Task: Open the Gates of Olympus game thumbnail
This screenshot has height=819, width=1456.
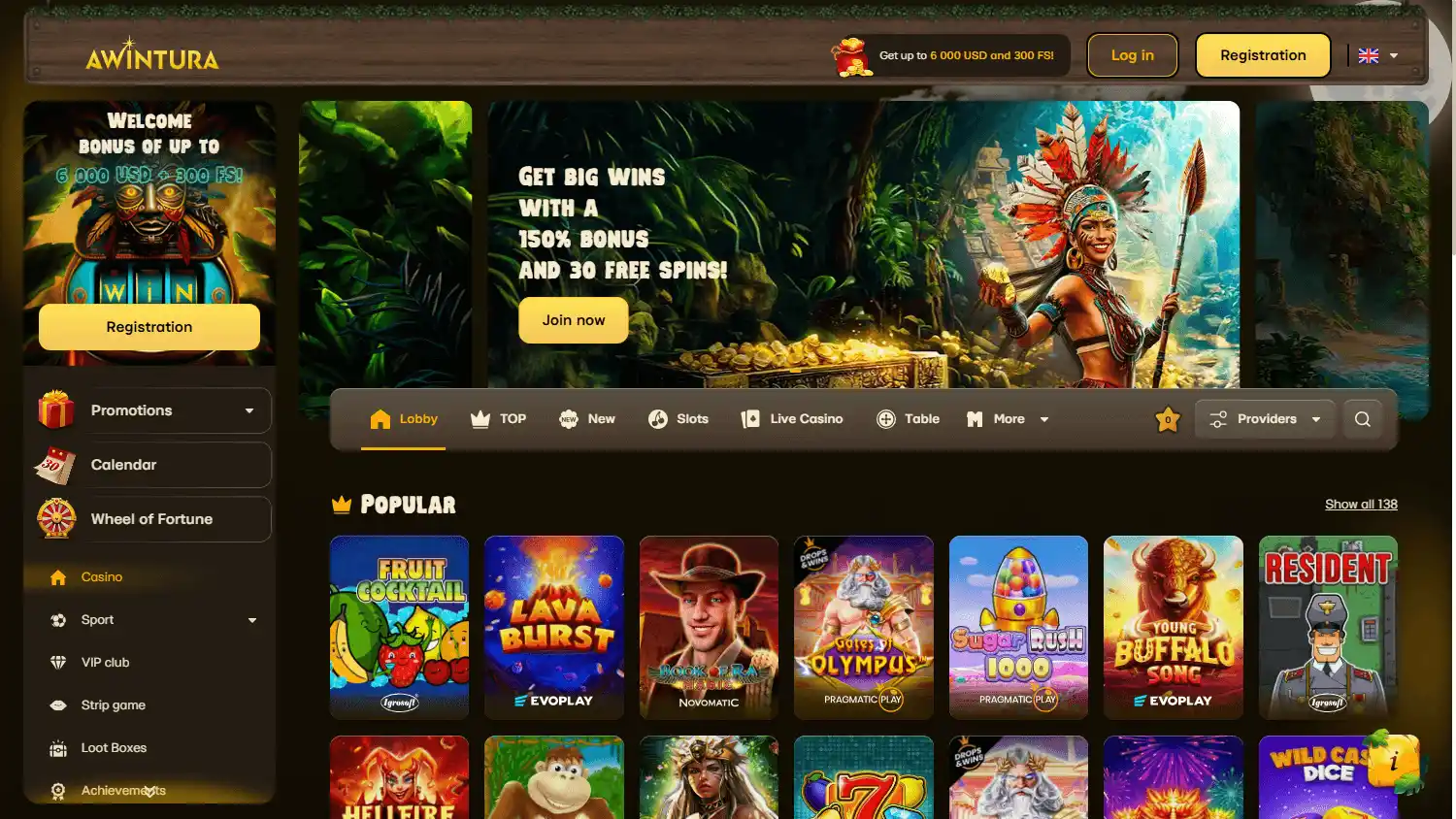Action: point(864,628)
